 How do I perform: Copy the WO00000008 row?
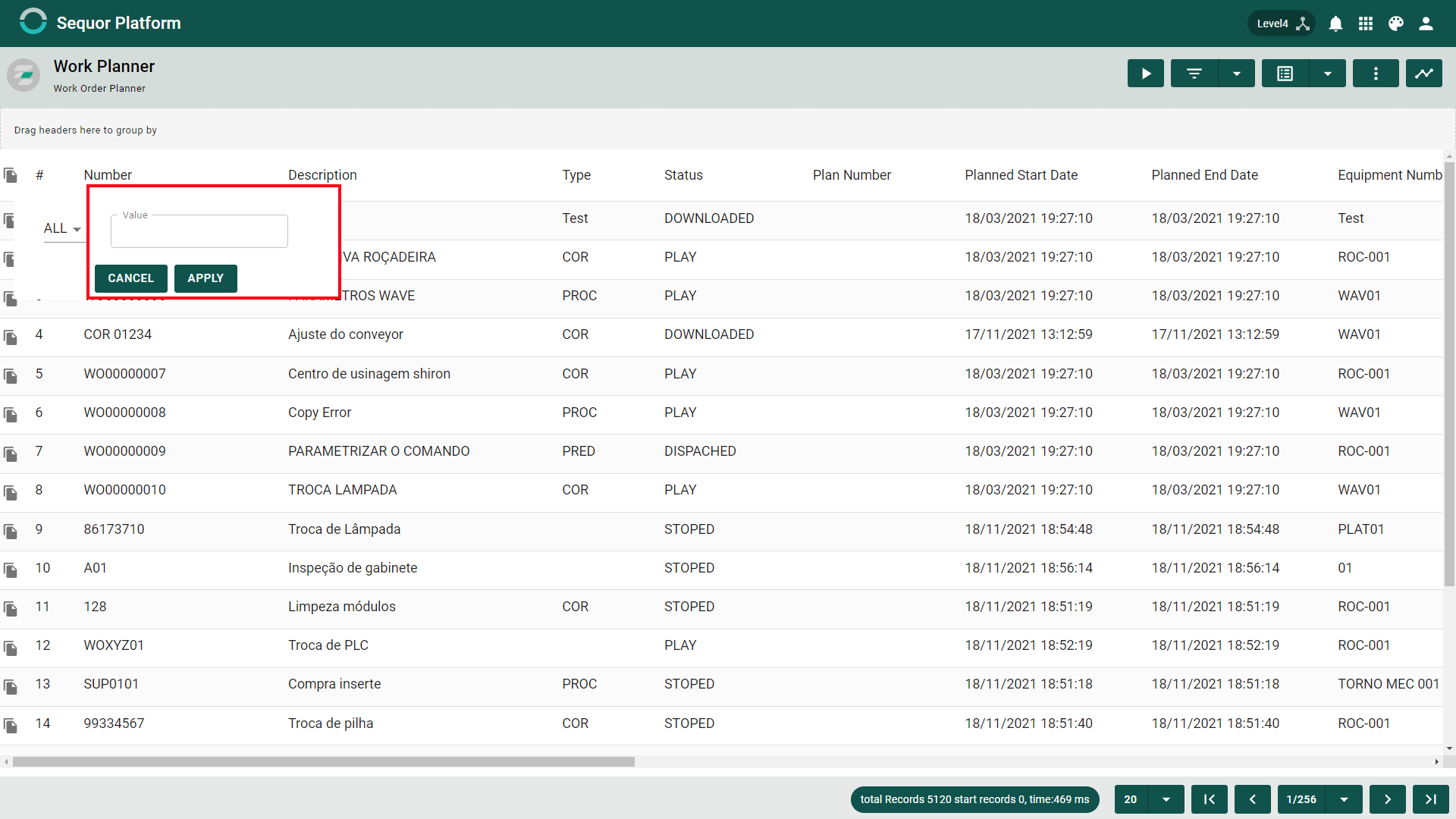(11, 414)
